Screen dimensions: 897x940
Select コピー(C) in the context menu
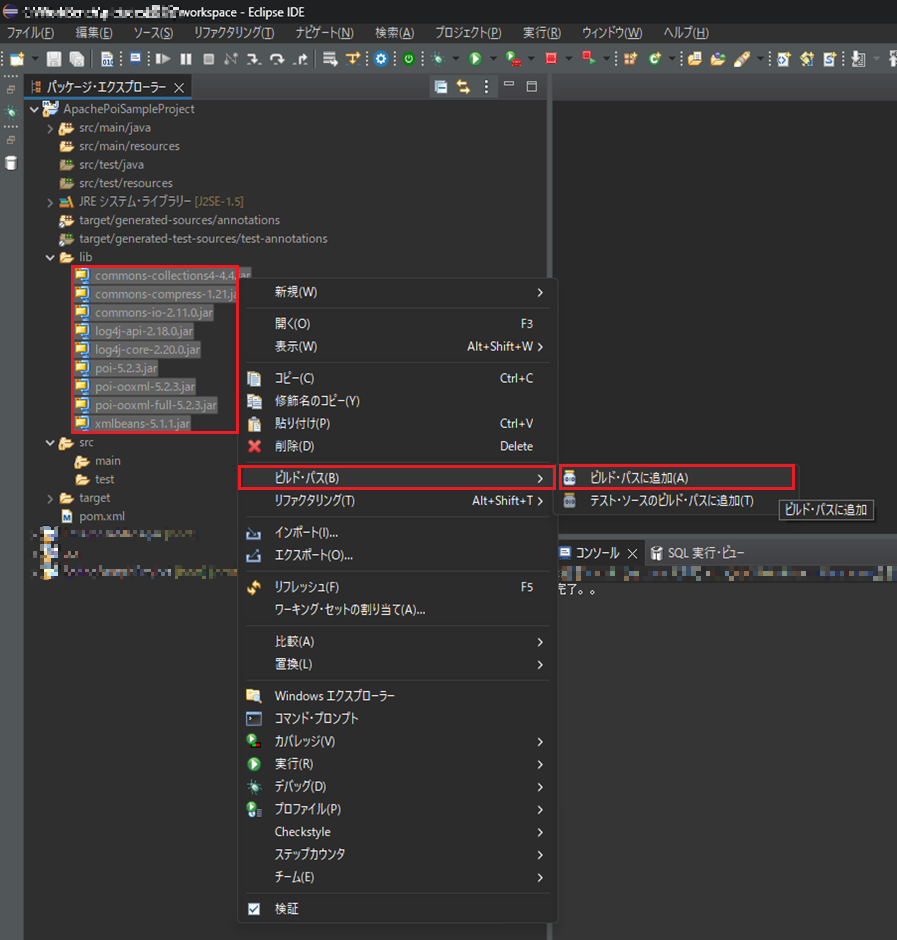click(396, 378)
